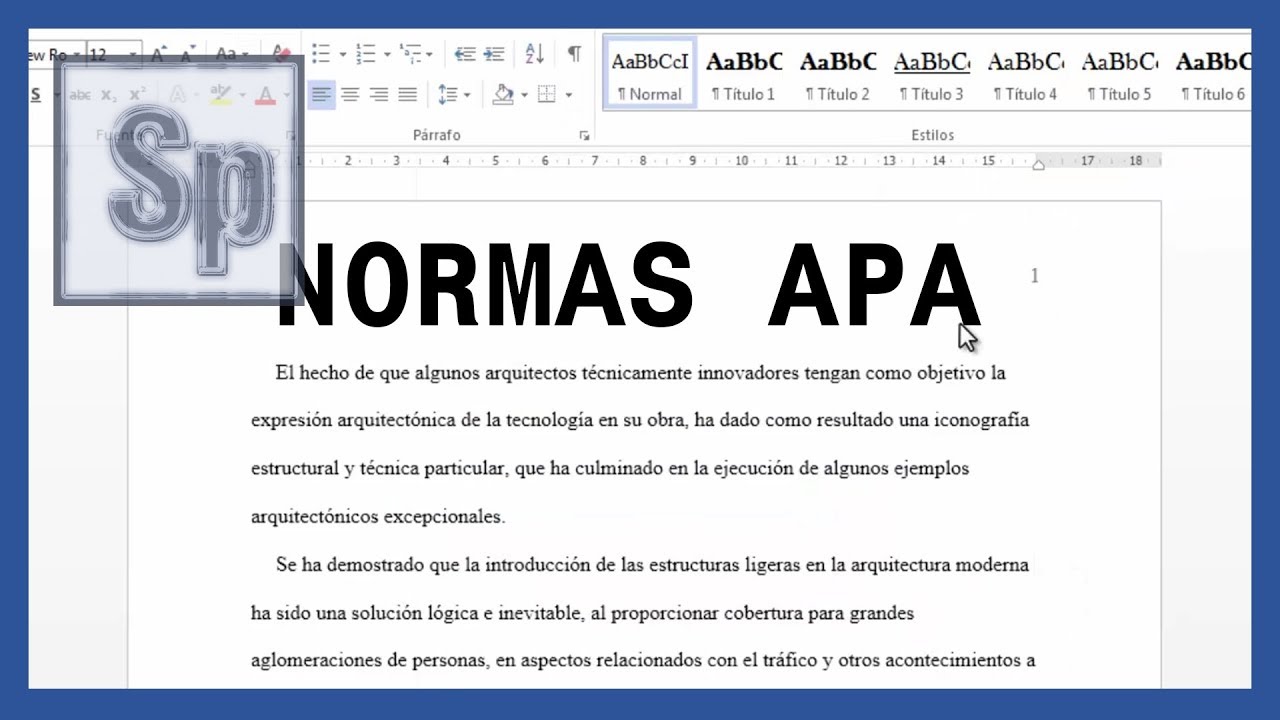This screenshot has height=720, width=1280.
Task: Click the clear formatting eraser icon
Action: pyautogui.click(x=281, y=54)
